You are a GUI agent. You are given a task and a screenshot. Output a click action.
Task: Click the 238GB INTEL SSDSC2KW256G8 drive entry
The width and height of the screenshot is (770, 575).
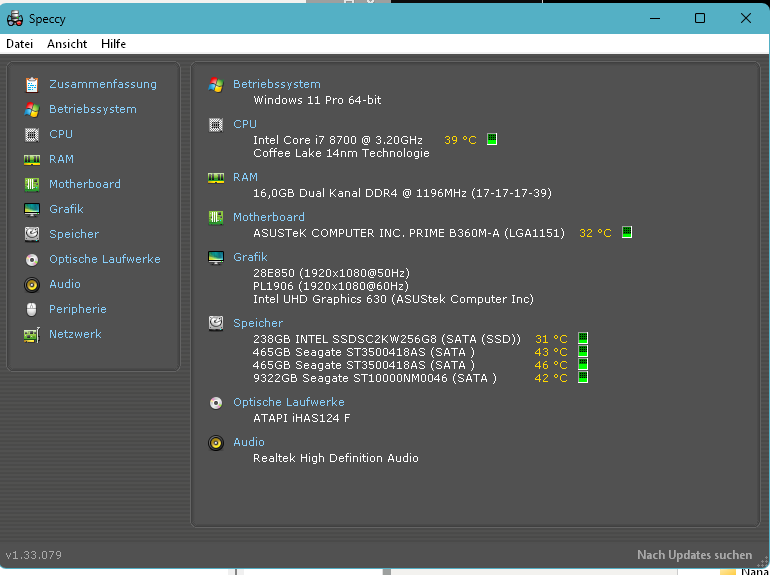(386, 339)
